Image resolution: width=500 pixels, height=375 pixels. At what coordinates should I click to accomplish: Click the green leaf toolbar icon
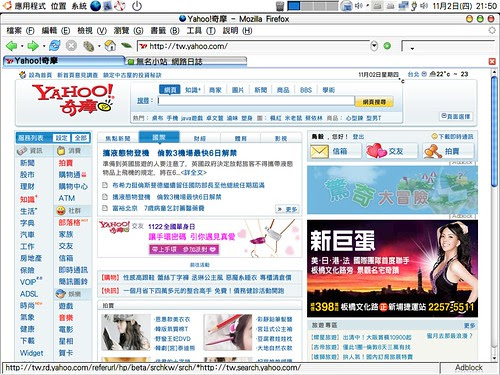(126, 45)
